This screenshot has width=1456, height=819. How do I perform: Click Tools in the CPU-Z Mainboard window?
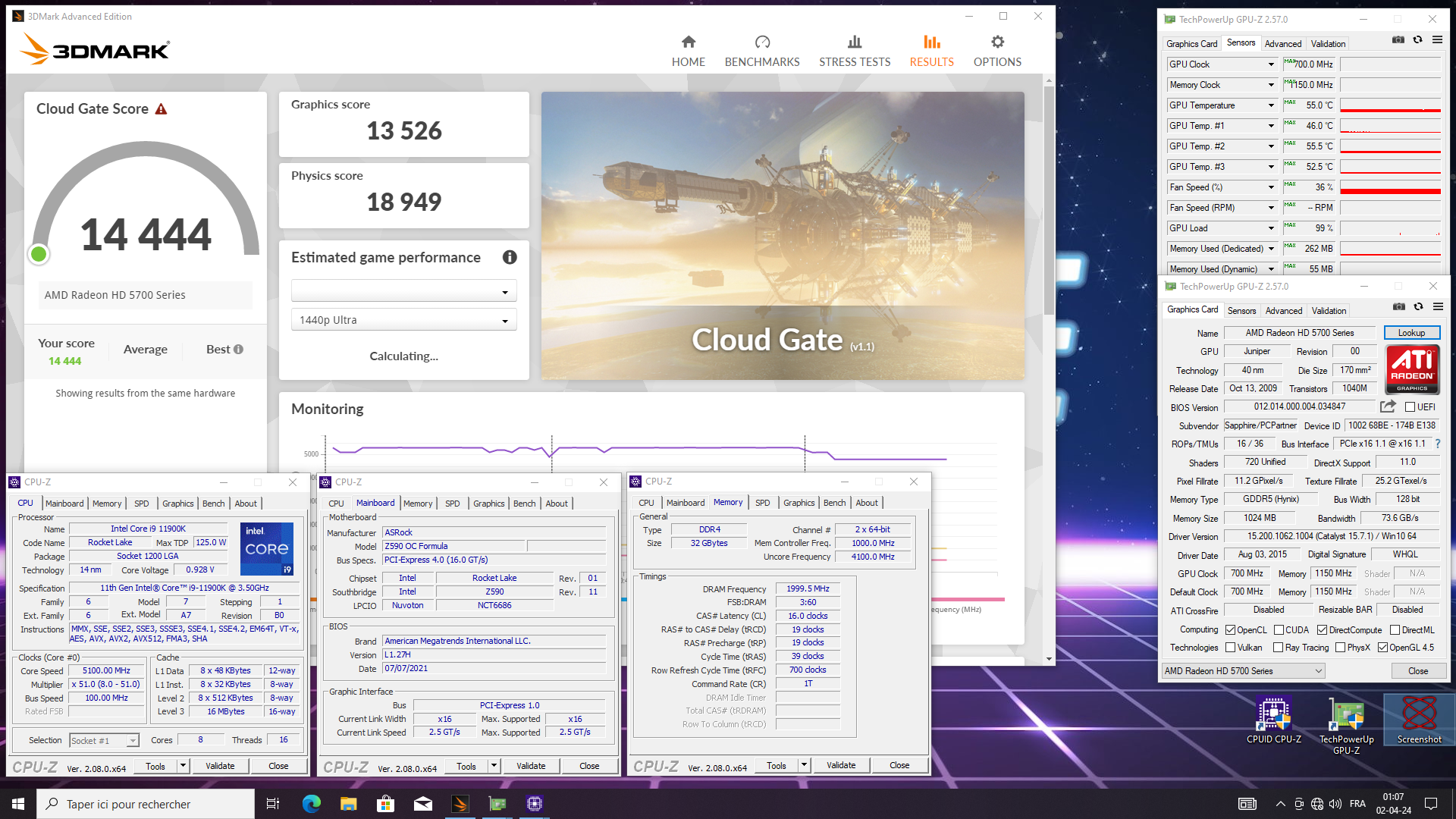click(466, 766)
